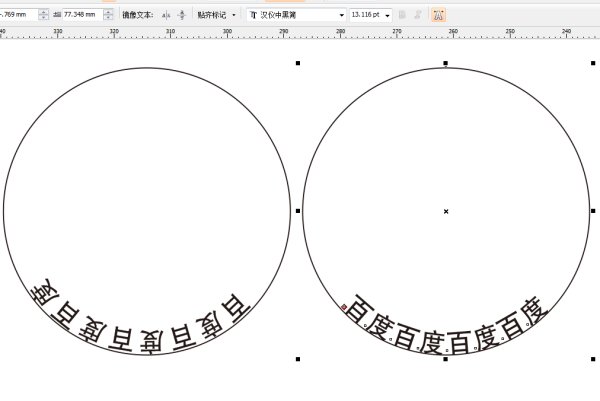Click the 镜像文本 label in property bar
This screenshot has width=600, height=401.
click(138, 15)
